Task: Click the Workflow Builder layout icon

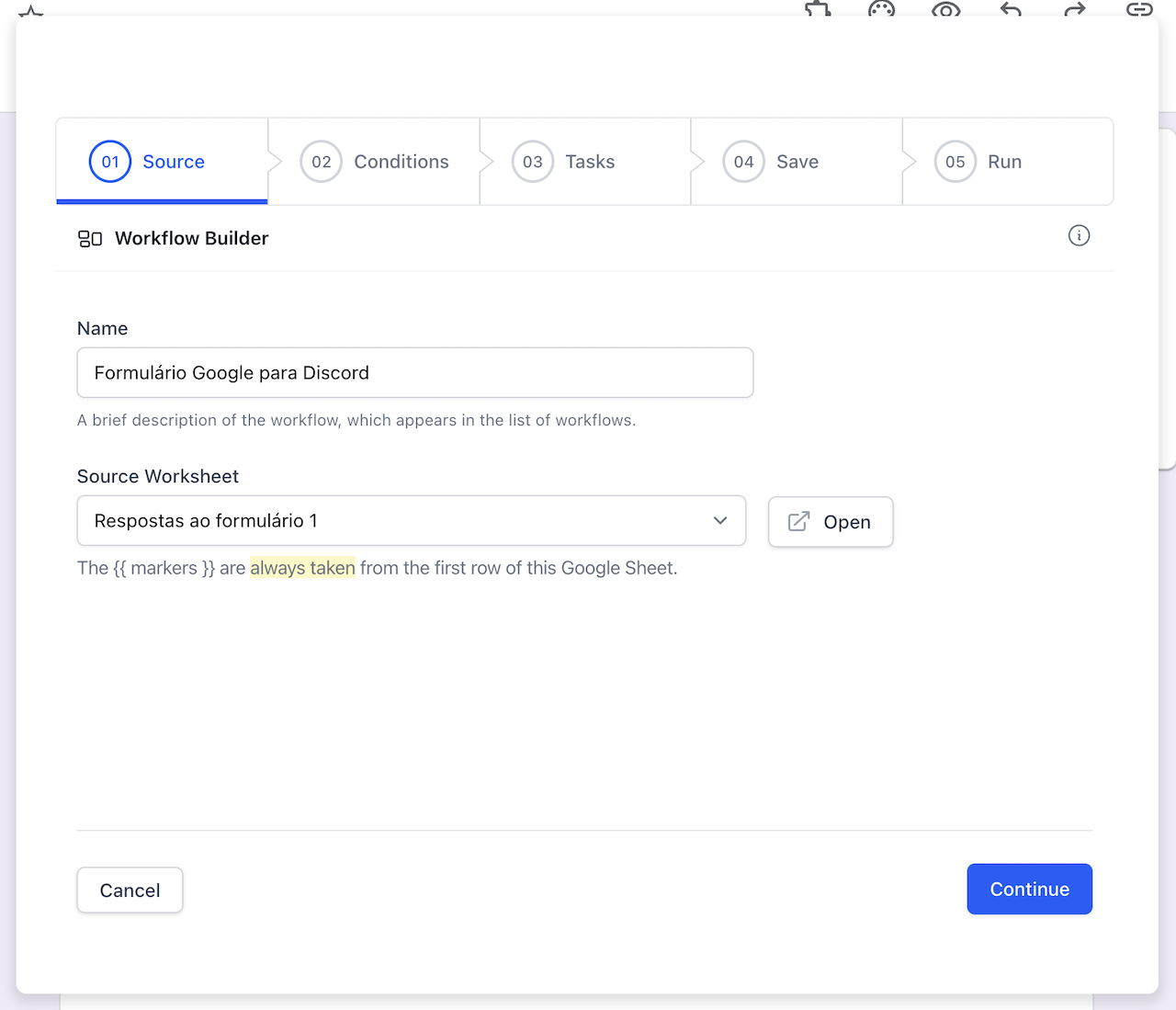Action: pos(90,239)
